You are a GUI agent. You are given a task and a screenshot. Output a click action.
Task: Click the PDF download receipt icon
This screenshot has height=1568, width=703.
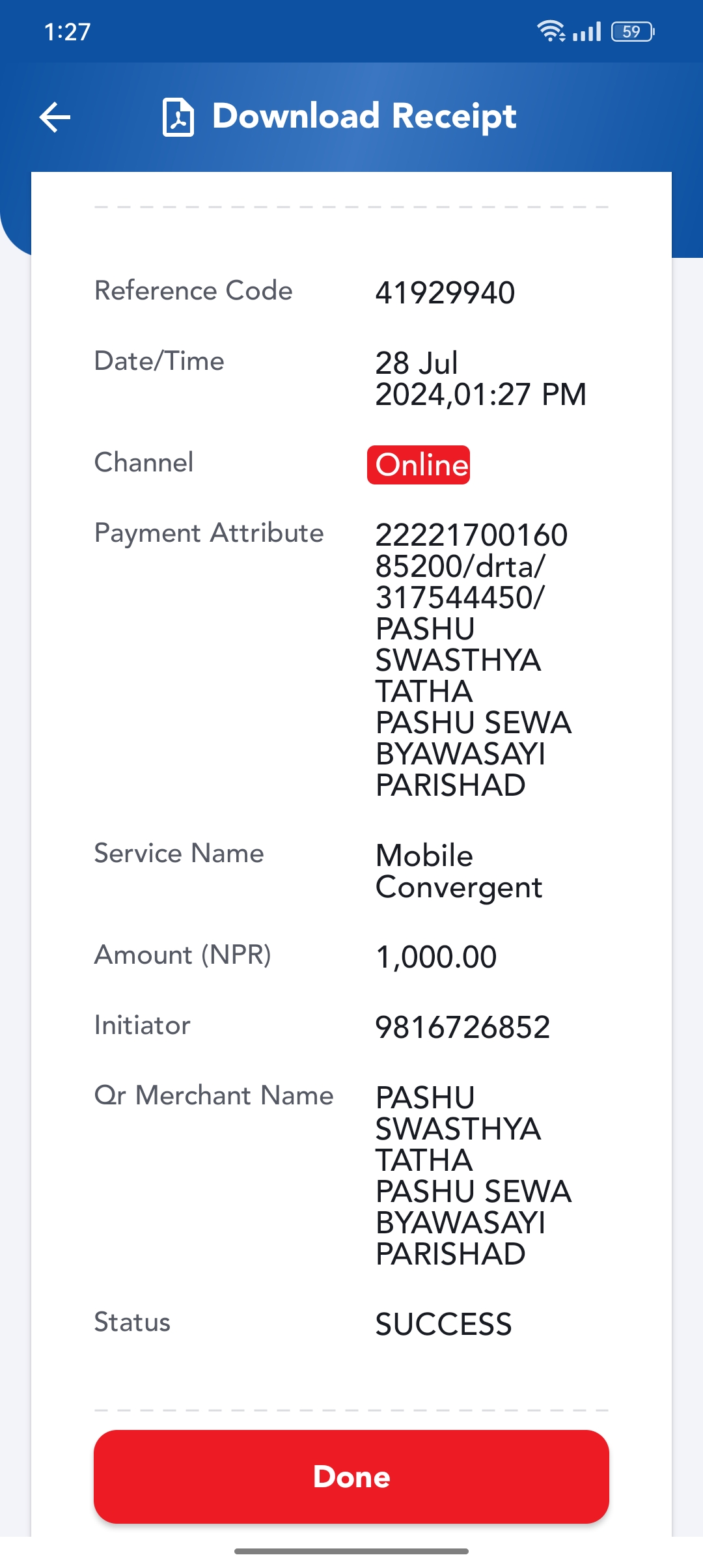(x=178, y=117)
